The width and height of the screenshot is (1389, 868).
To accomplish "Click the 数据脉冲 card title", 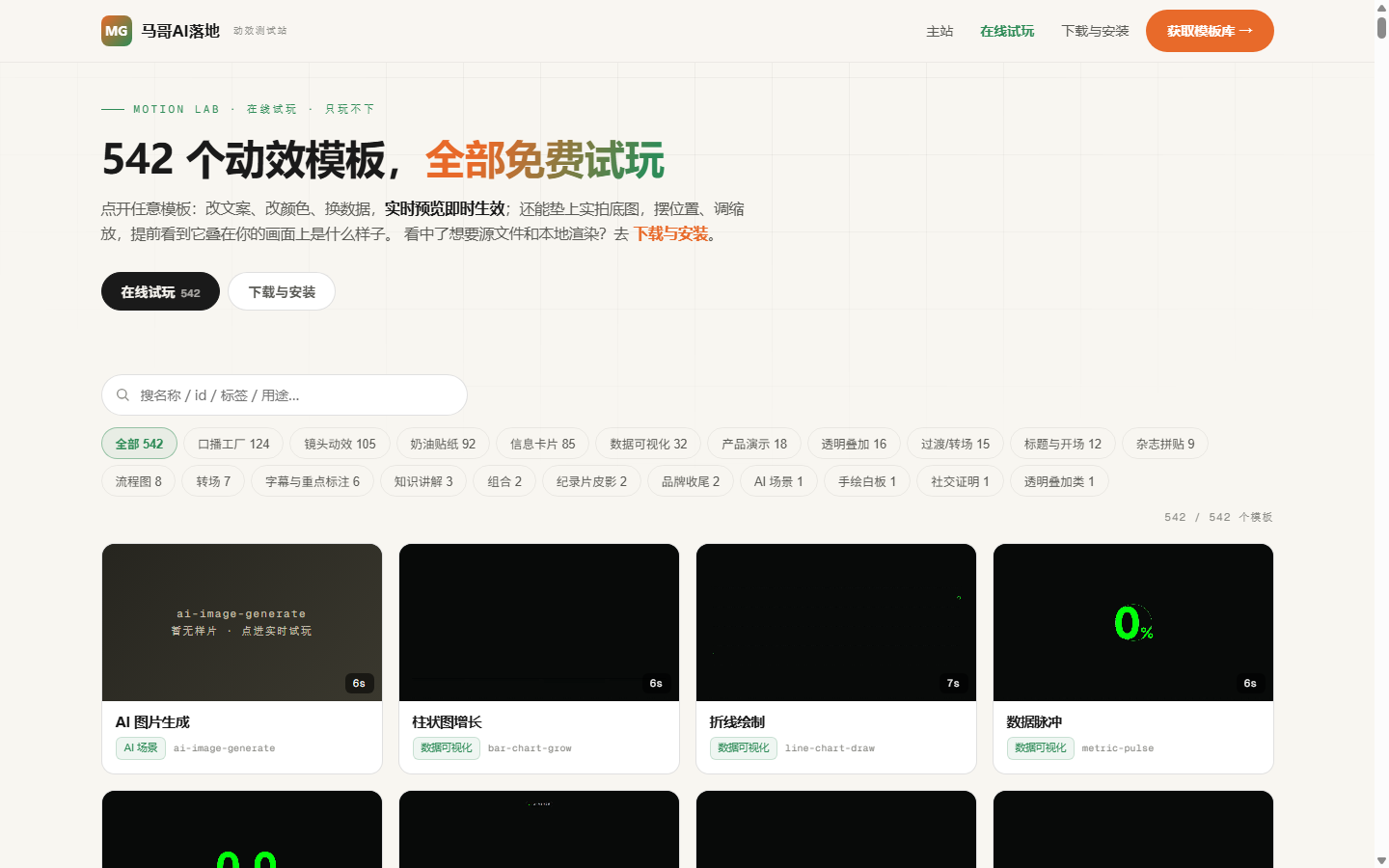I will click(1034, 721).
